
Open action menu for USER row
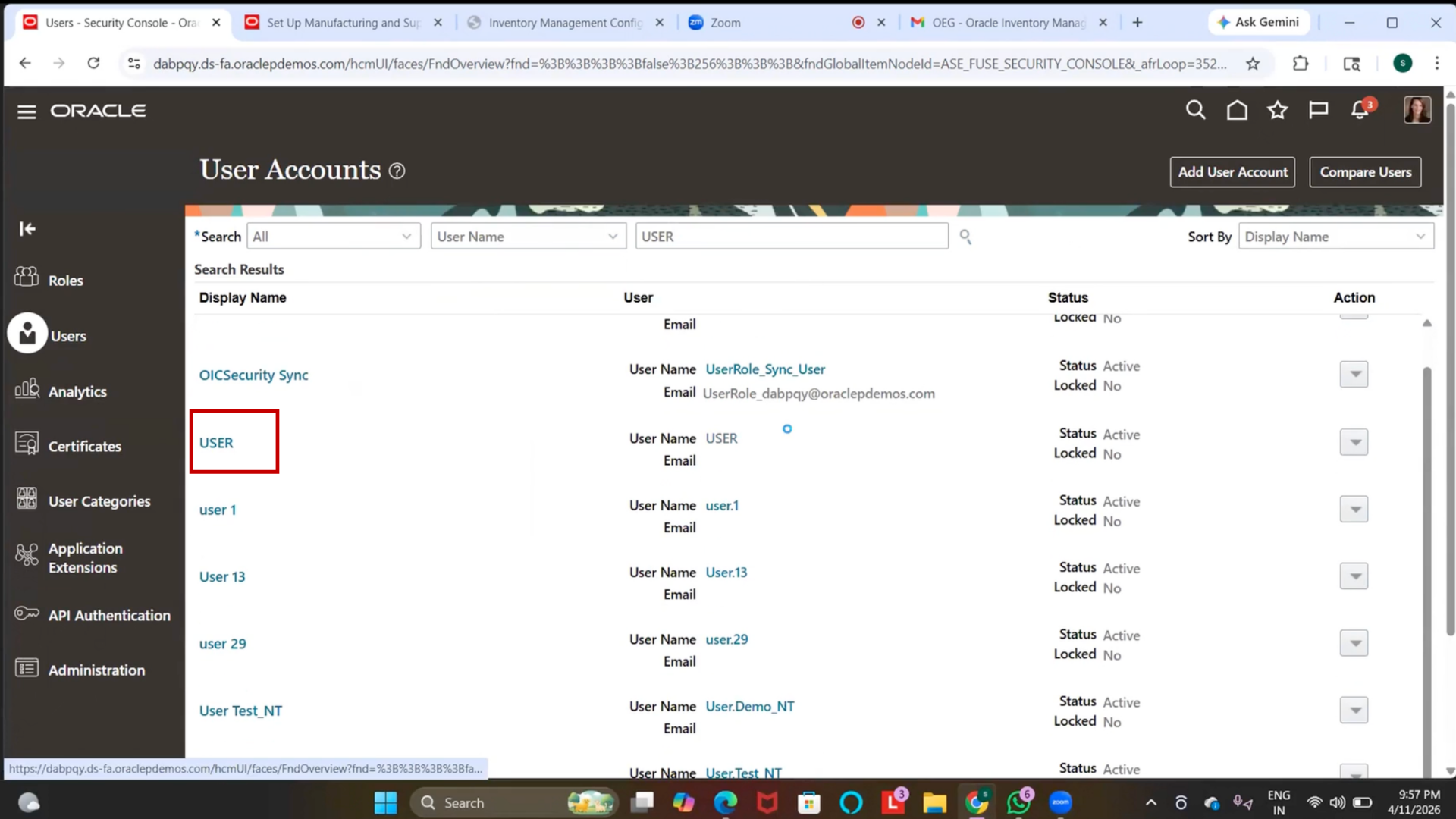(x=1354, y=442)
